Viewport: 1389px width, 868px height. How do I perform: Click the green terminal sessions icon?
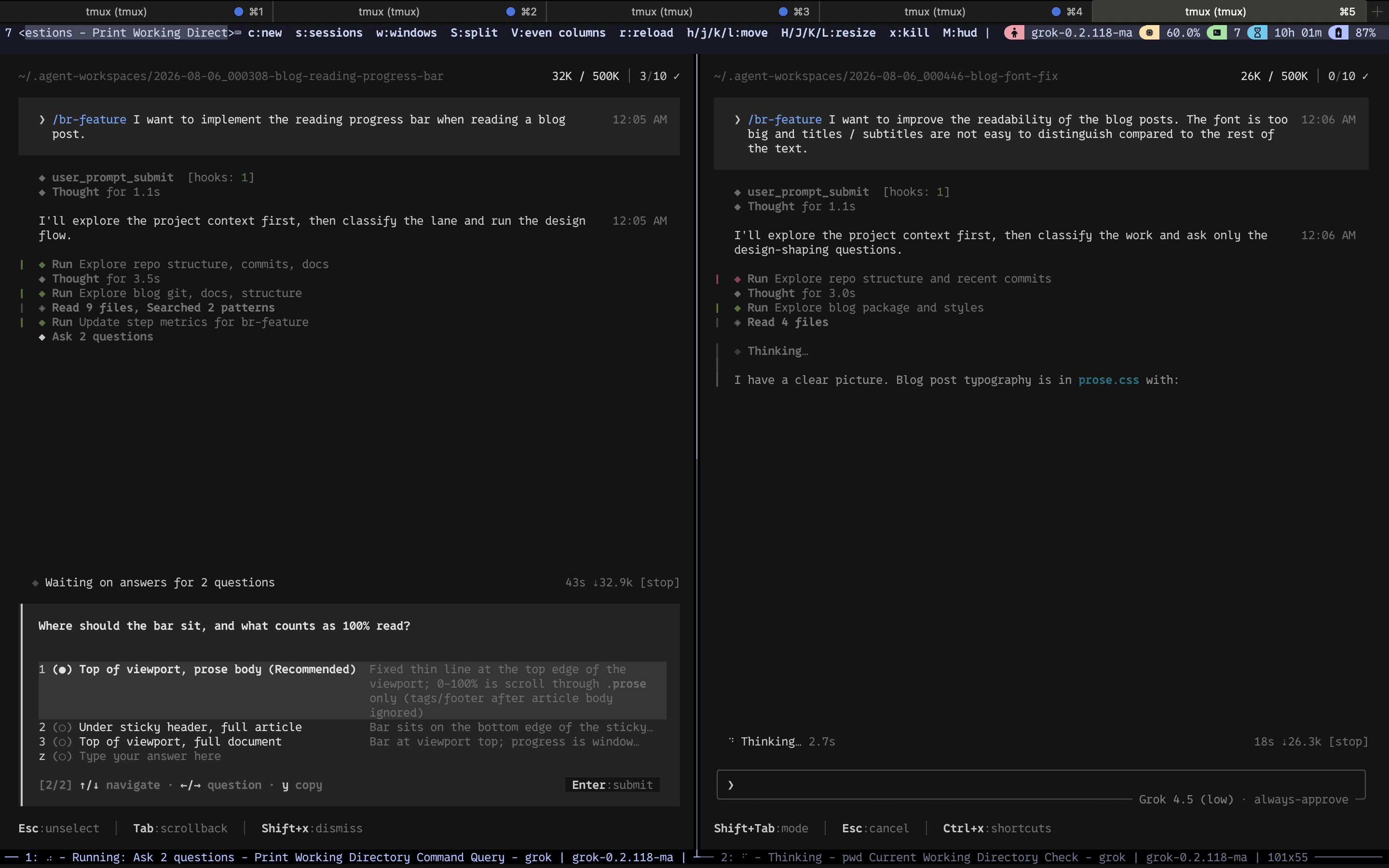(x=1217, y=33)
